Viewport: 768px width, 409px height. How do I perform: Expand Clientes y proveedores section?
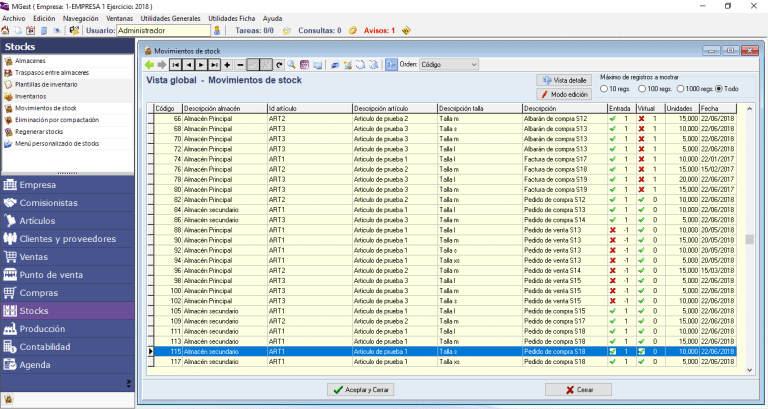pyautogui.click(x=68, y=239)
